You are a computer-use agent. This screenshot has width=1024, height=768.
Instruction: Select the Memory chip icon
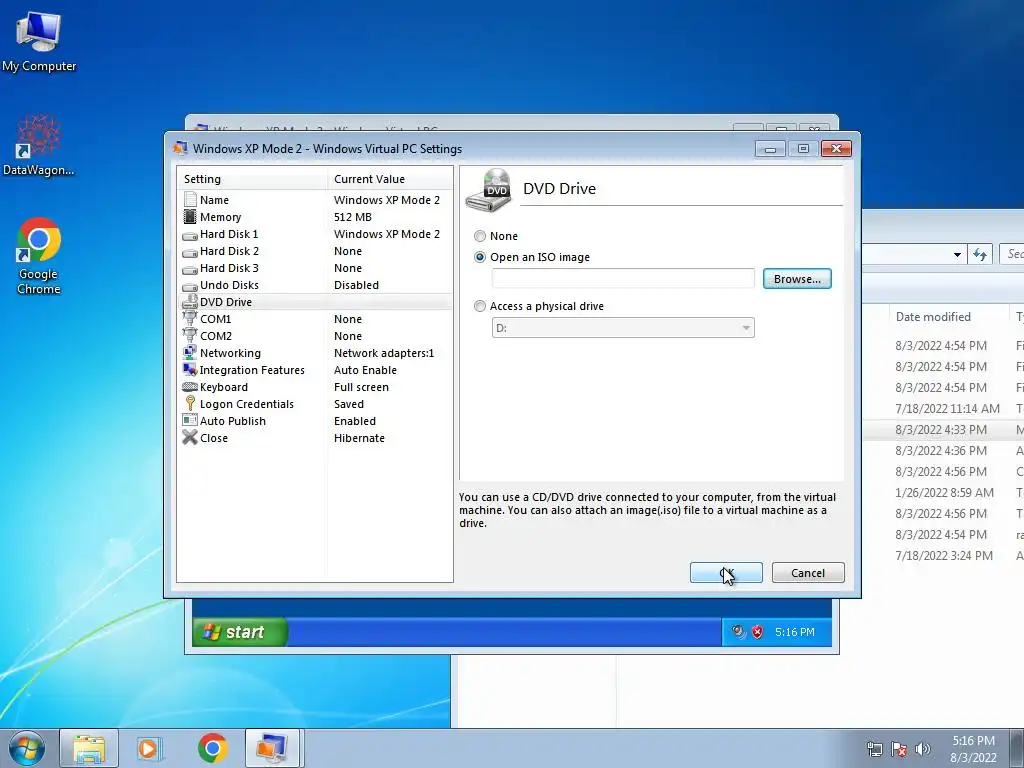click(x=190, y=217)
